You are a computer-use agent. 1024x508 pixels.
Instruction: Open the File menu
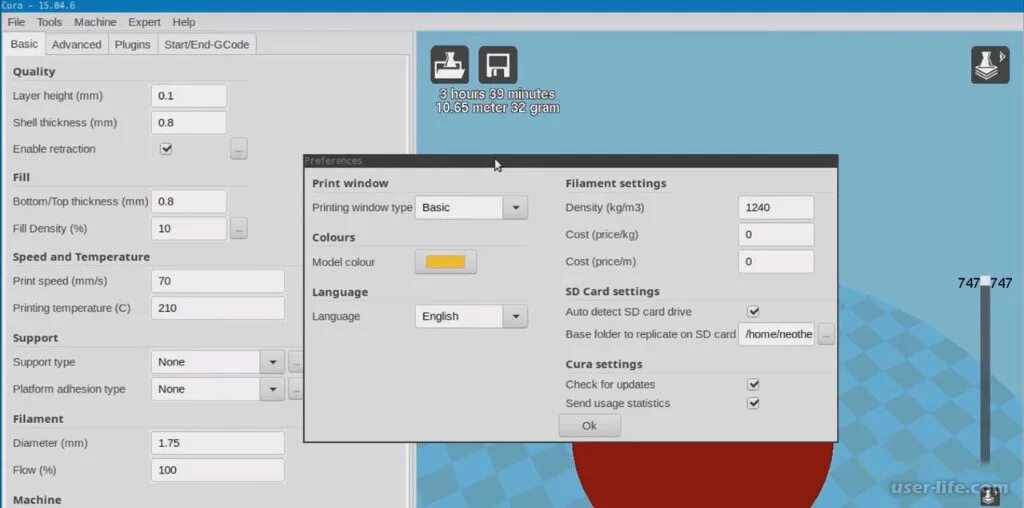[16, 22]
